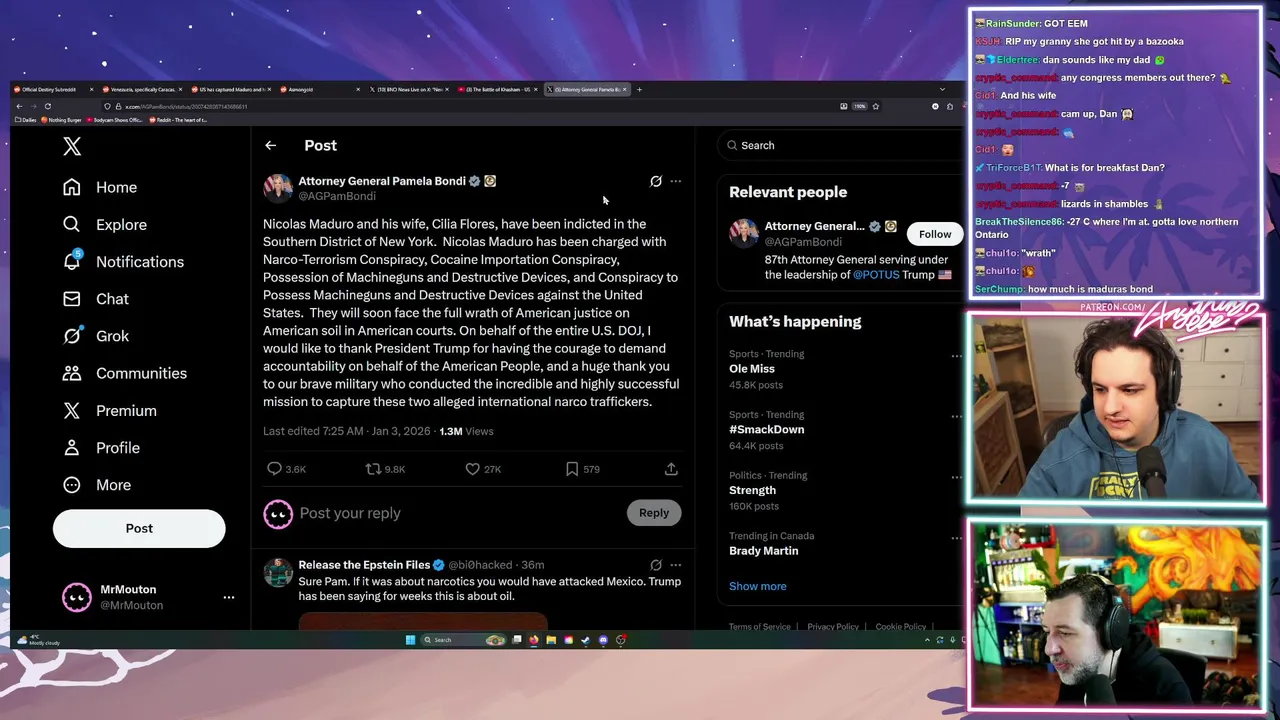
Task: Open options for the Strength trend
Action: point(956,477)
